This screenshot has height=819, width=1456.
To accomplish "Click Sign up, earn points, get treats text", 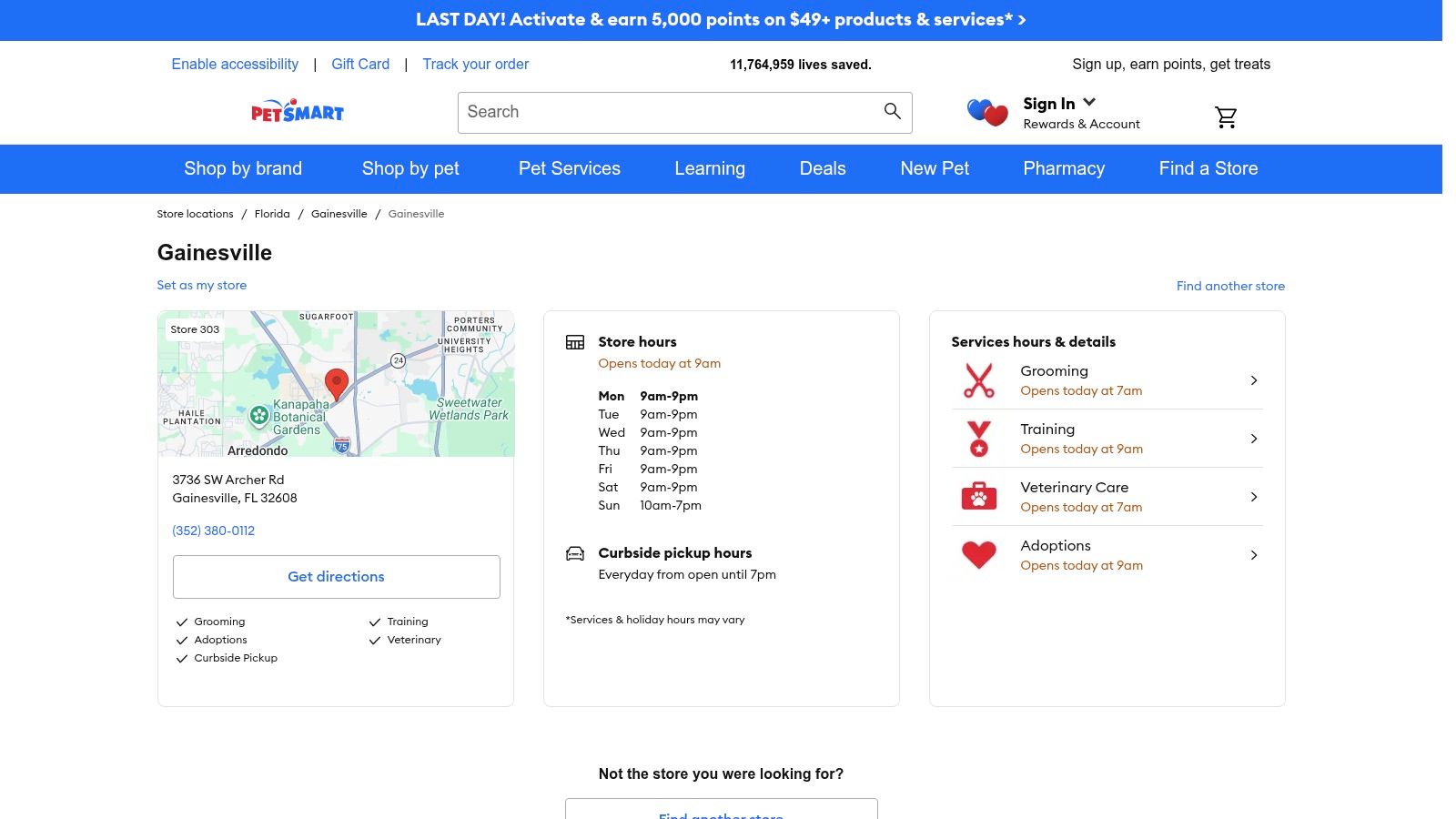I will [1171, 64].
